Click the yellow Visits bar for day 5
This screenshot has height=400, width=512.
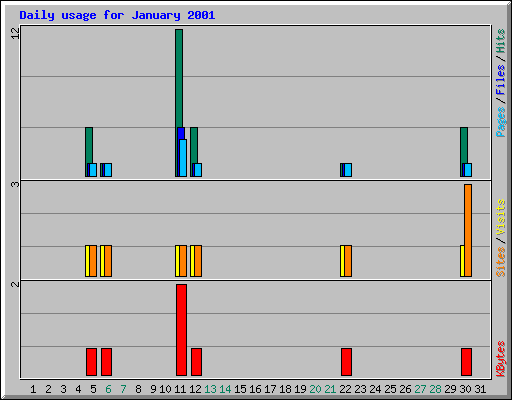coord(87,261)
